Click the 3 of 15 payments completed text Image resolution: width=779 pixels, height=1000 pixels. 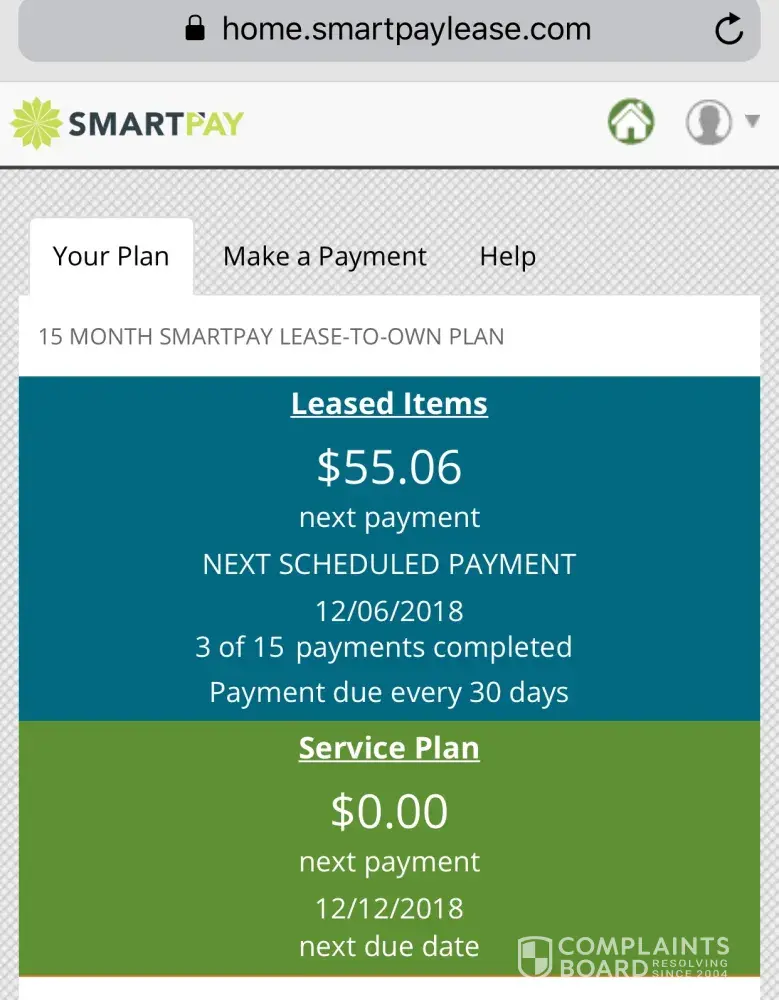click(x=384, y=647)
